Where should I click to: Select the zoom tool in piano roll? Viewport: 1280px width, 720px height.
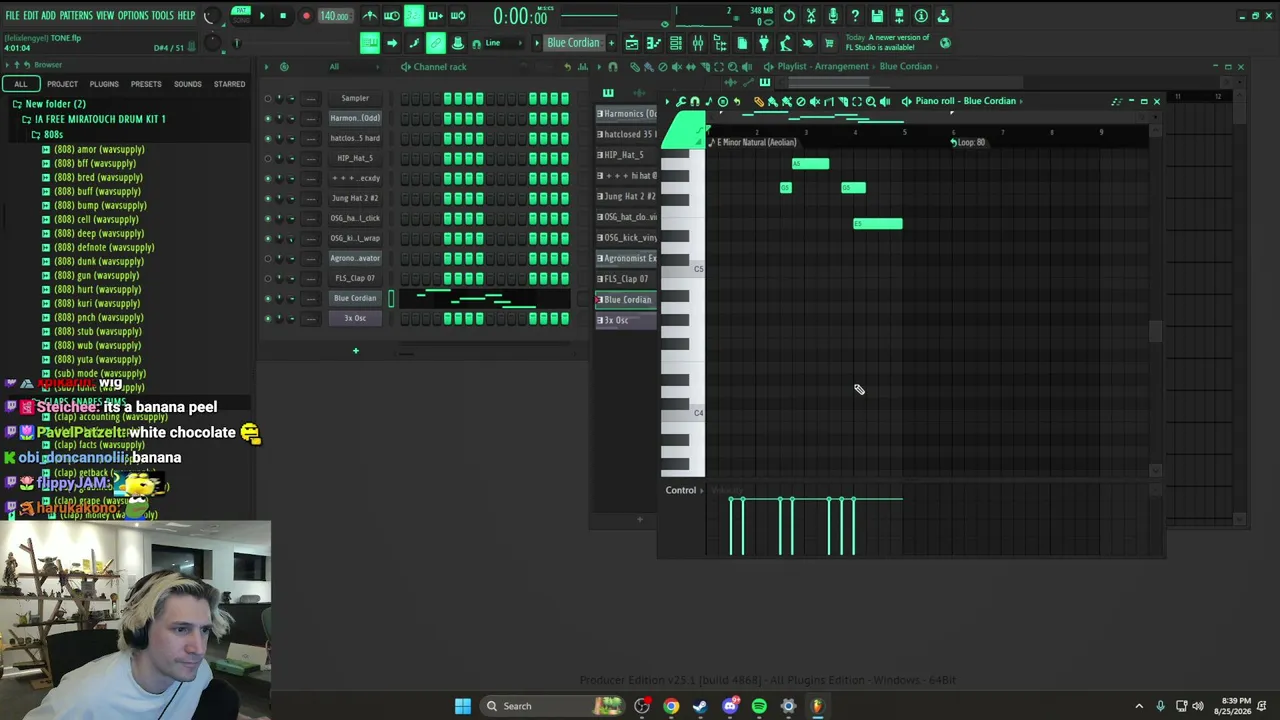(871, 101)
